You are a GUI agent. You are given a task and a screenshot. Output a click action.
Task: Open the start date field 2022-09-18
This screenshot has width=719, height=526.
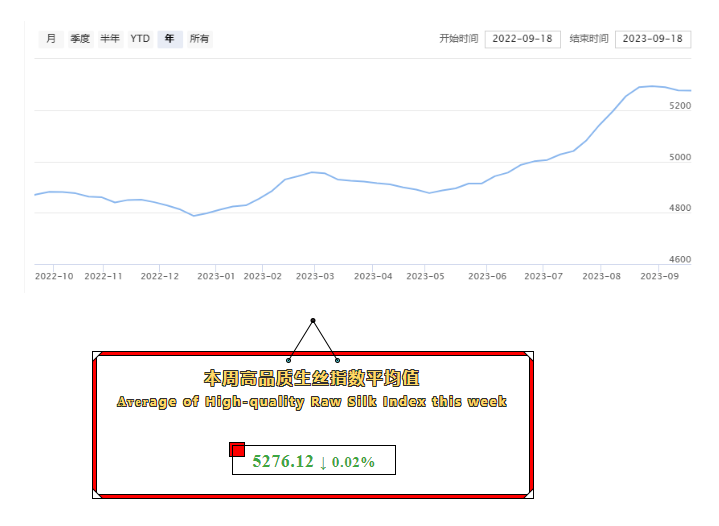[522, 39]
